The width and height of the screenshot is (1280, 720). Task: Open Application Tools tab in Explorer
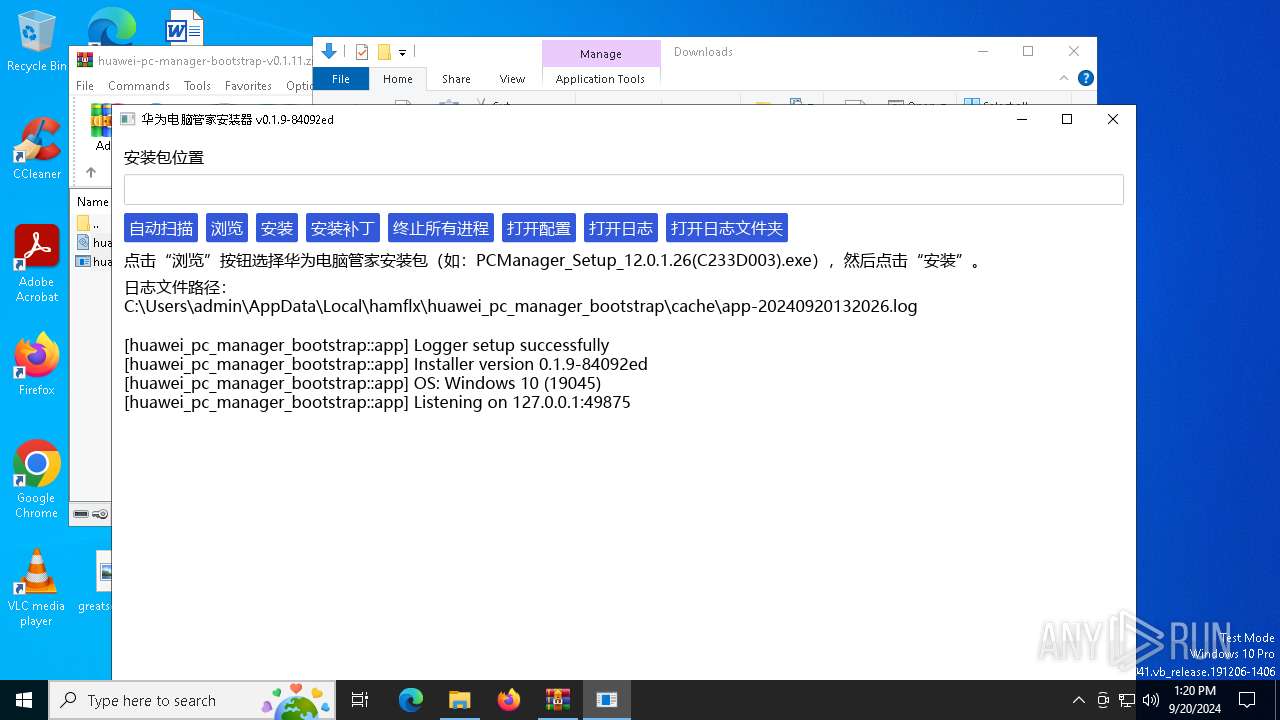pos(600,79)
